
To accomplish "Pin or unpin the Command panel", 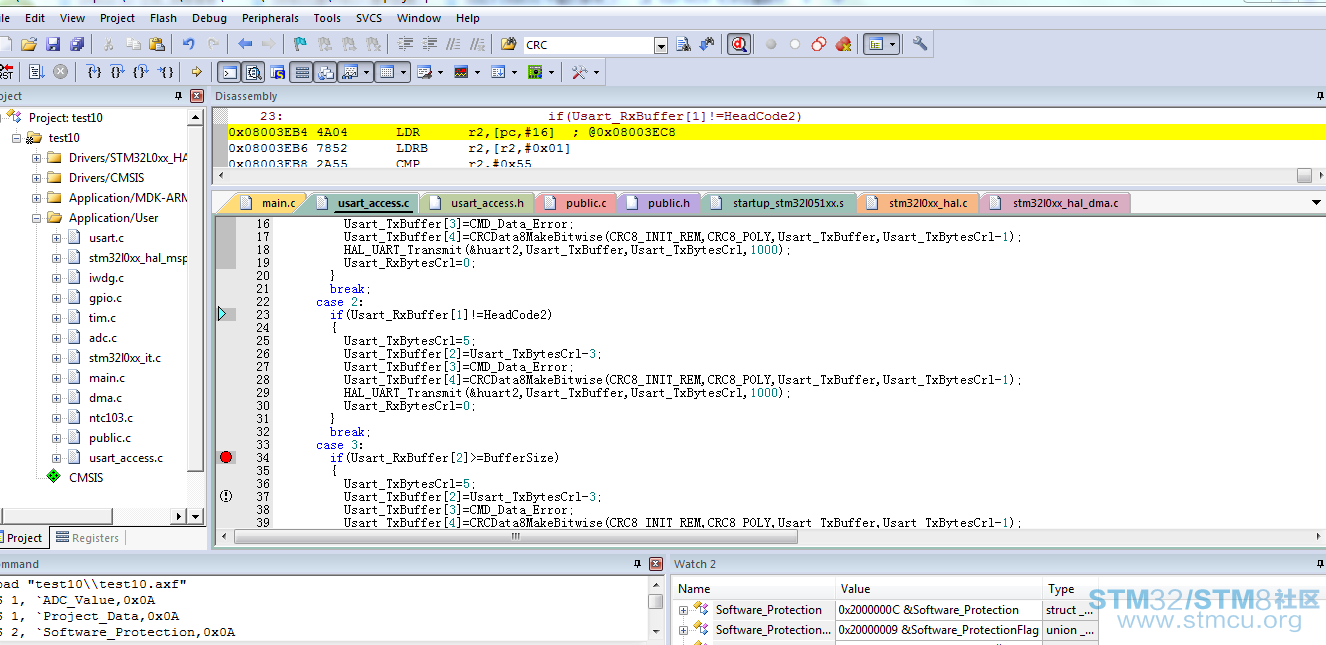I will pyautogui.click(x=638, y=564).
